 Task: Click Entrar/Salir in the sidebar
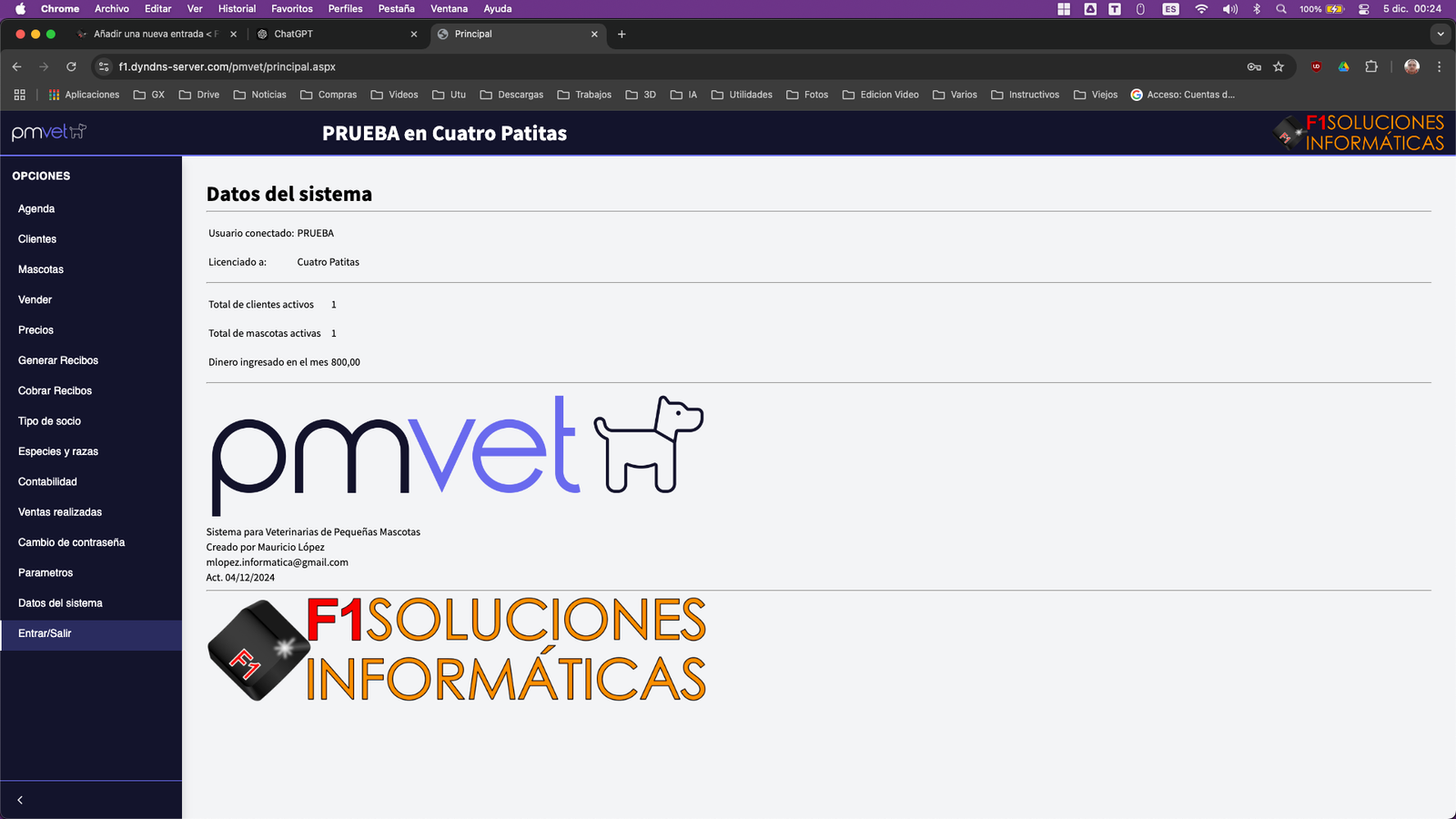click(45, 633)
